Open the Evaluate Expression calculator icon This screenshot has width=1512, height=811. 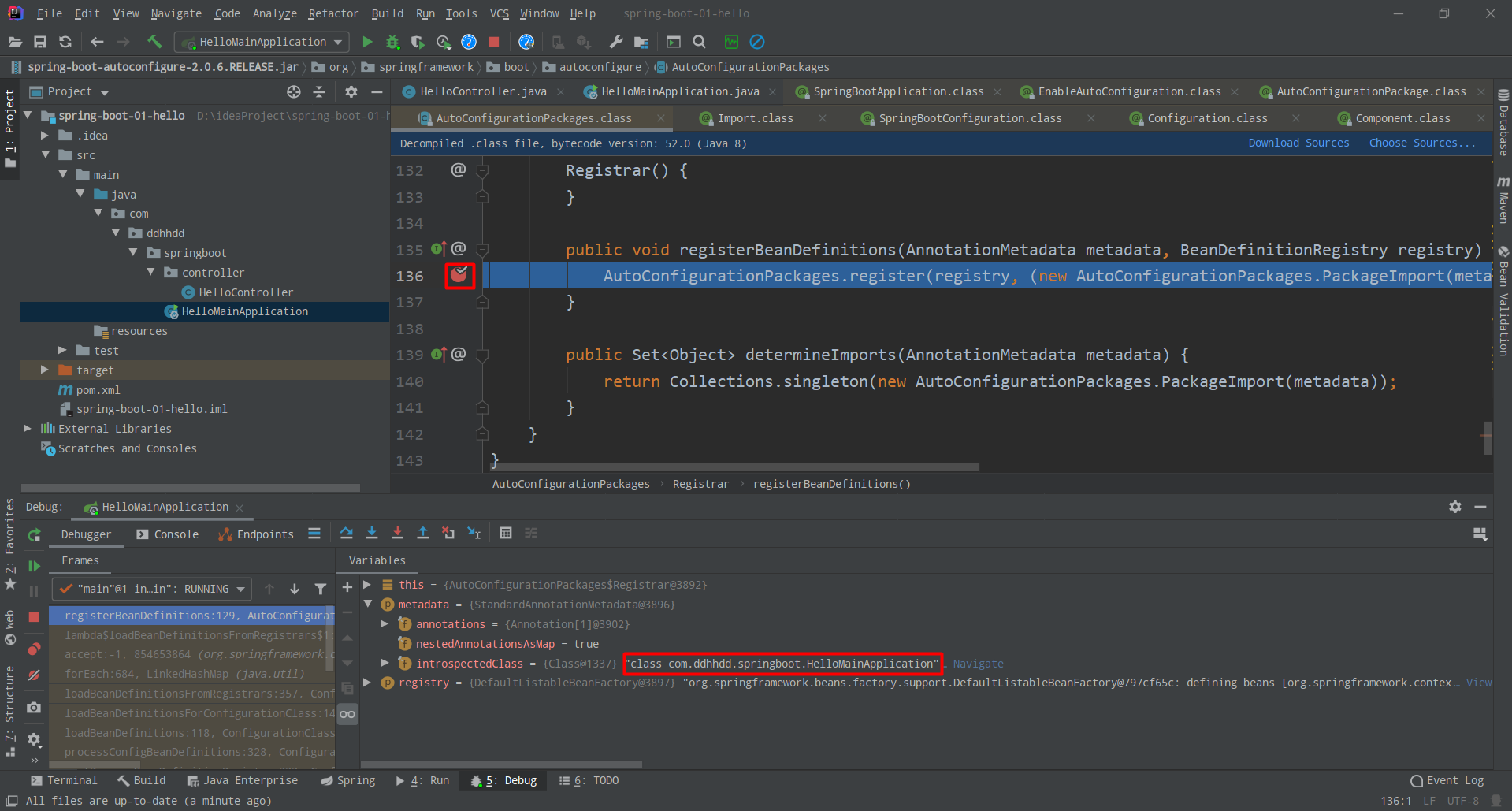pos(506,534)
